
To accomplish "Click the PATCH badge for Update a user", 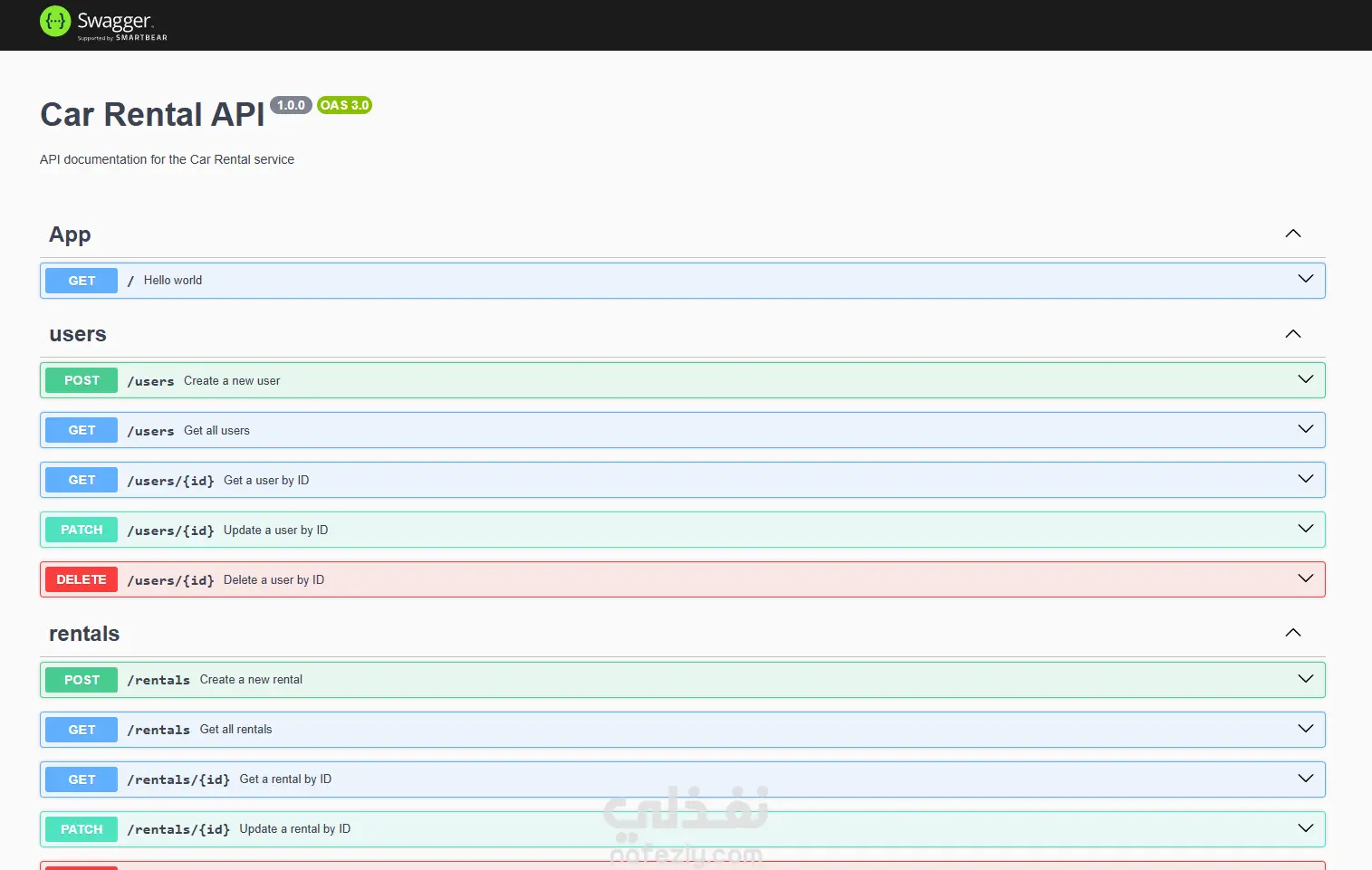I will pos(81,529).
